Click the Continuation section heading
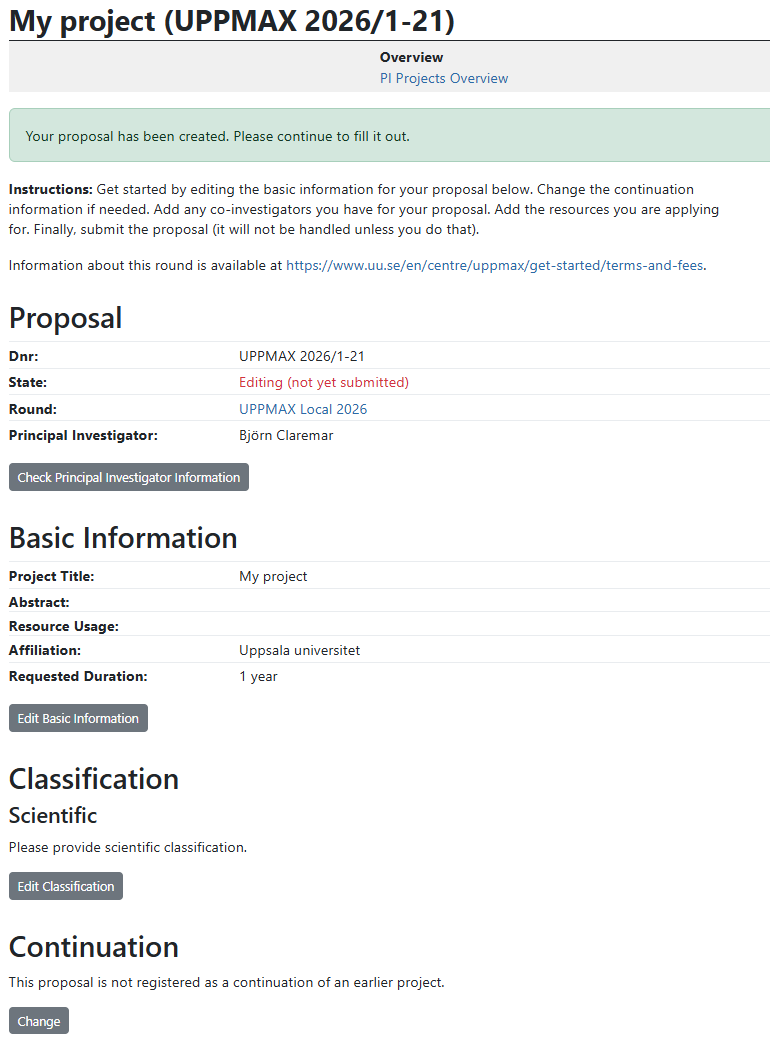 [x=94, y=947]
